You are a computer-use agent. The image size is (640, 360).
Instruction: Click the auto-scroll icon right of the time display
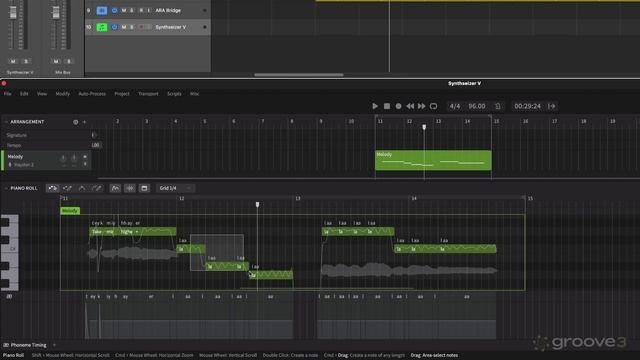click(552, 106)
